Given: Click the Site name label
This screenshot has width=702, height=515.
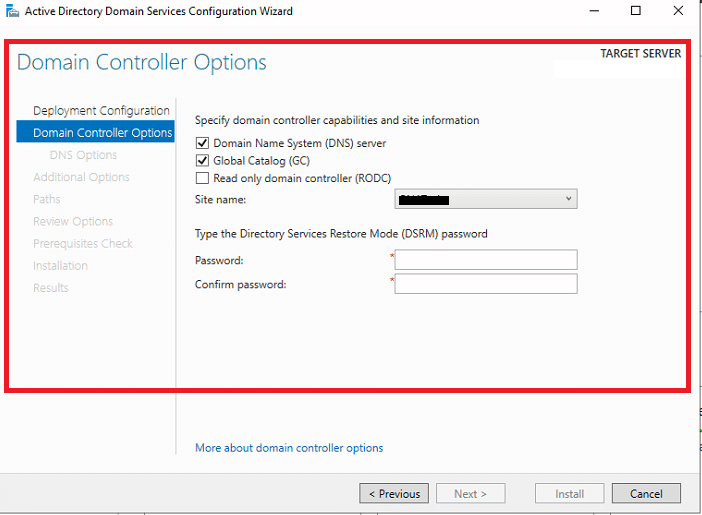Looking at the screenshot, I should click(x=220, y=200).
